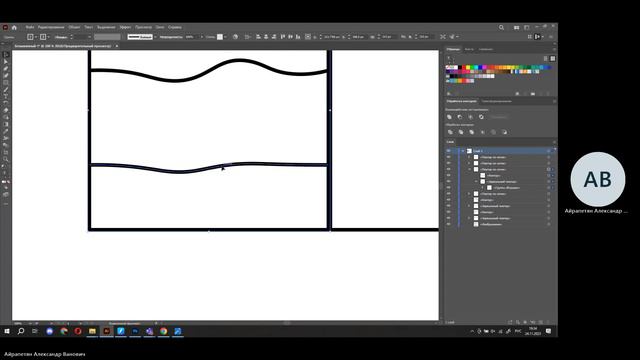Switch to the Кисти panel tab

469,49
